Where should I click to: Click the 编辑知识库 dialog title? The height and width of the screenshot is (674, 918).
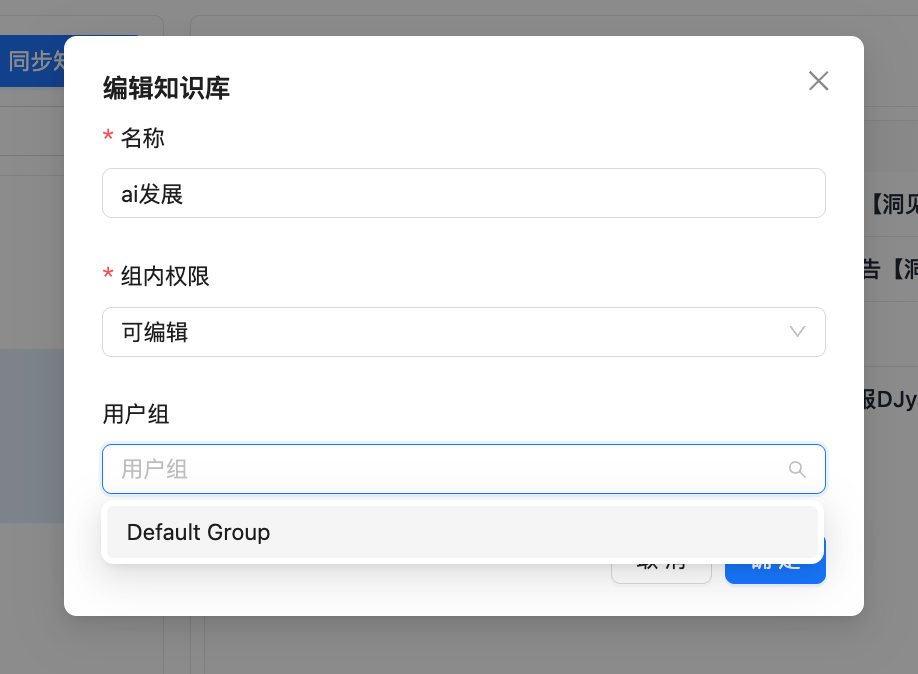166,88
